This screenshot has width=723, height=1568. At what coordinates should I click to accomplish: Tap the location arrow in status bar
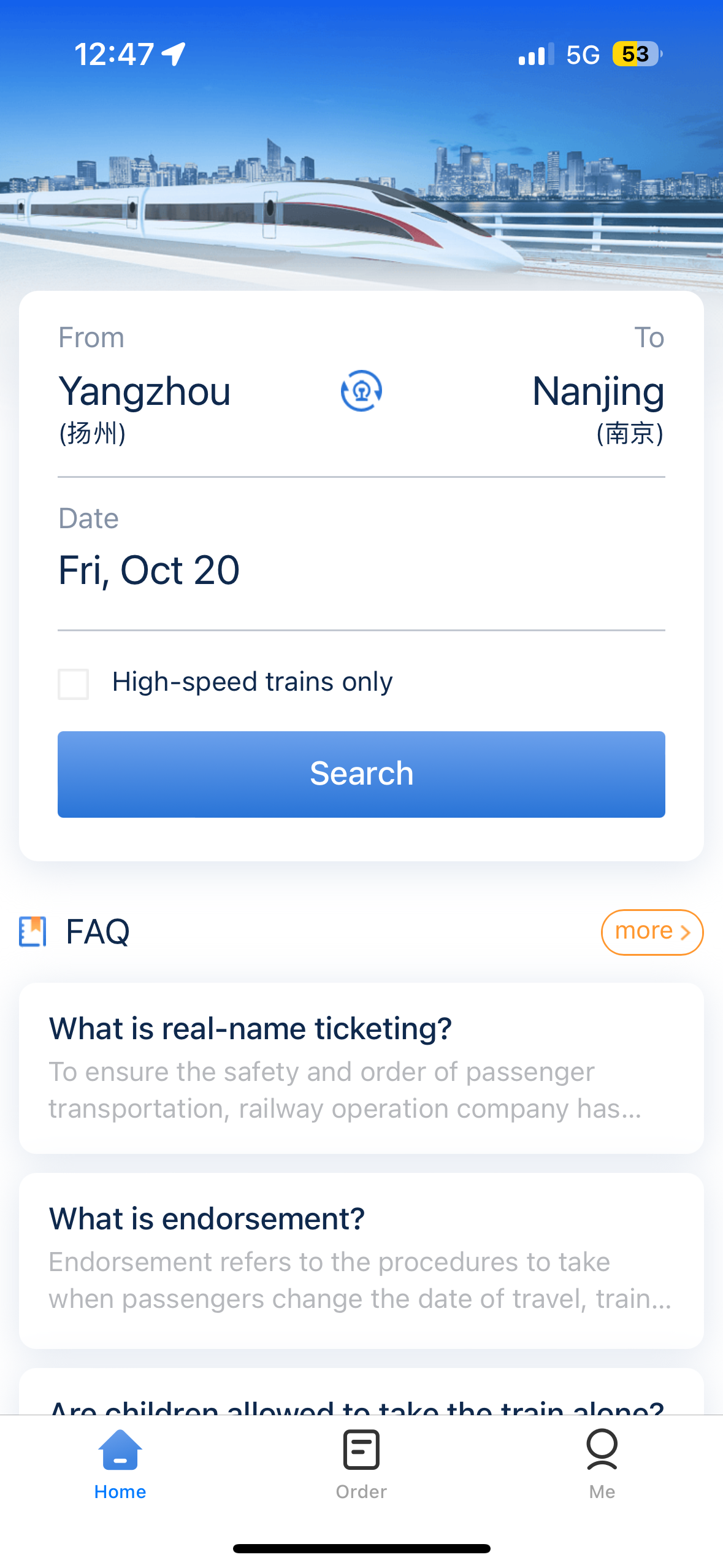pos(174,54)
